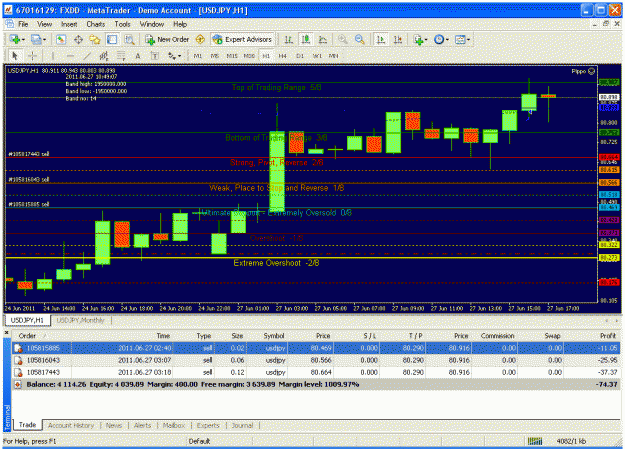Select the Trendline tool
The width and height of the screenshot is (625, 449).
(x=87, y=56)
